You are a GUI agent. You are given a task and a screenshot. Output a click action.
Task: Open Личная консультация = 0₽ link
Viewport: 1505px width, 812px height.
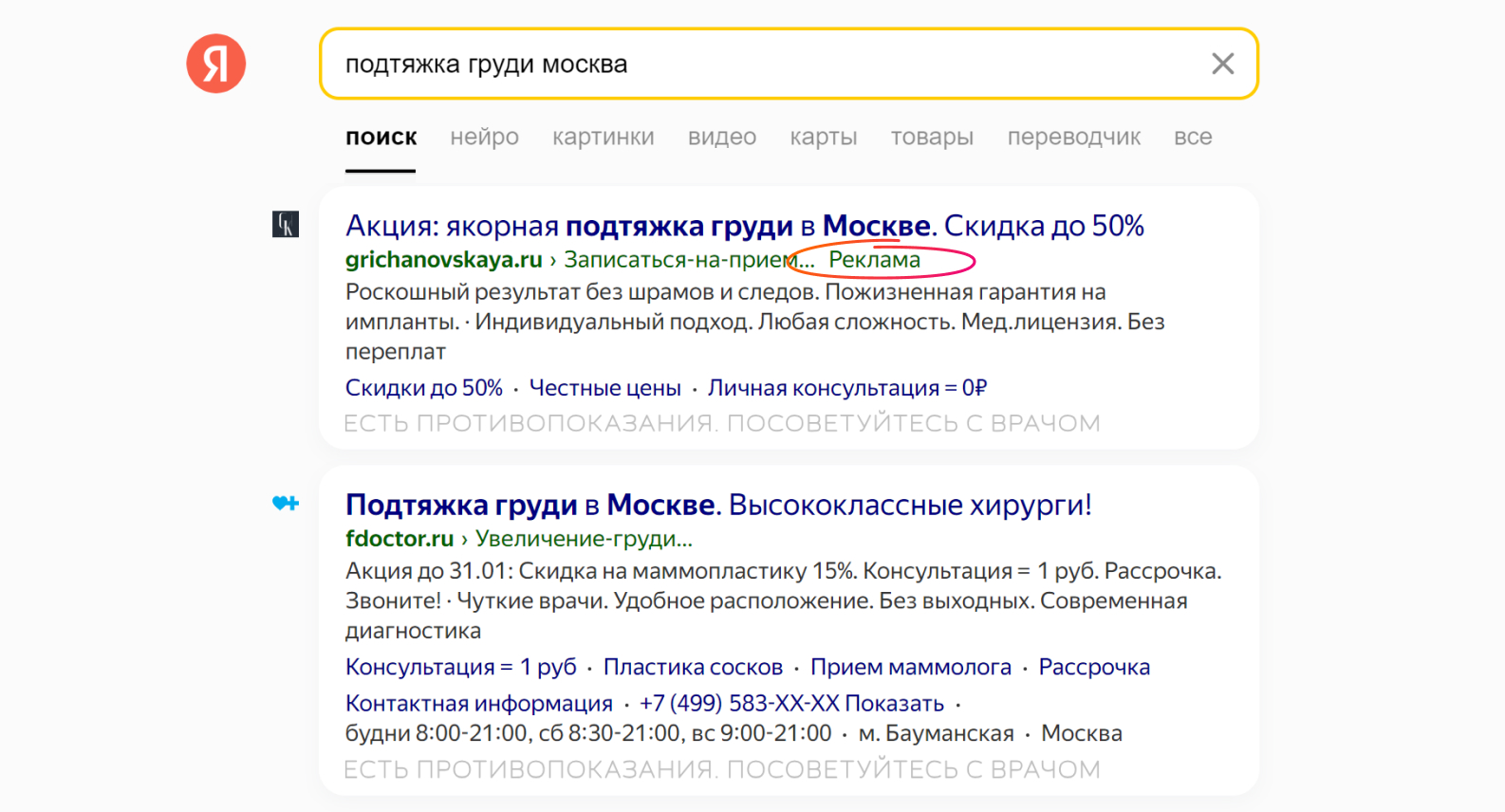(846, 388)
